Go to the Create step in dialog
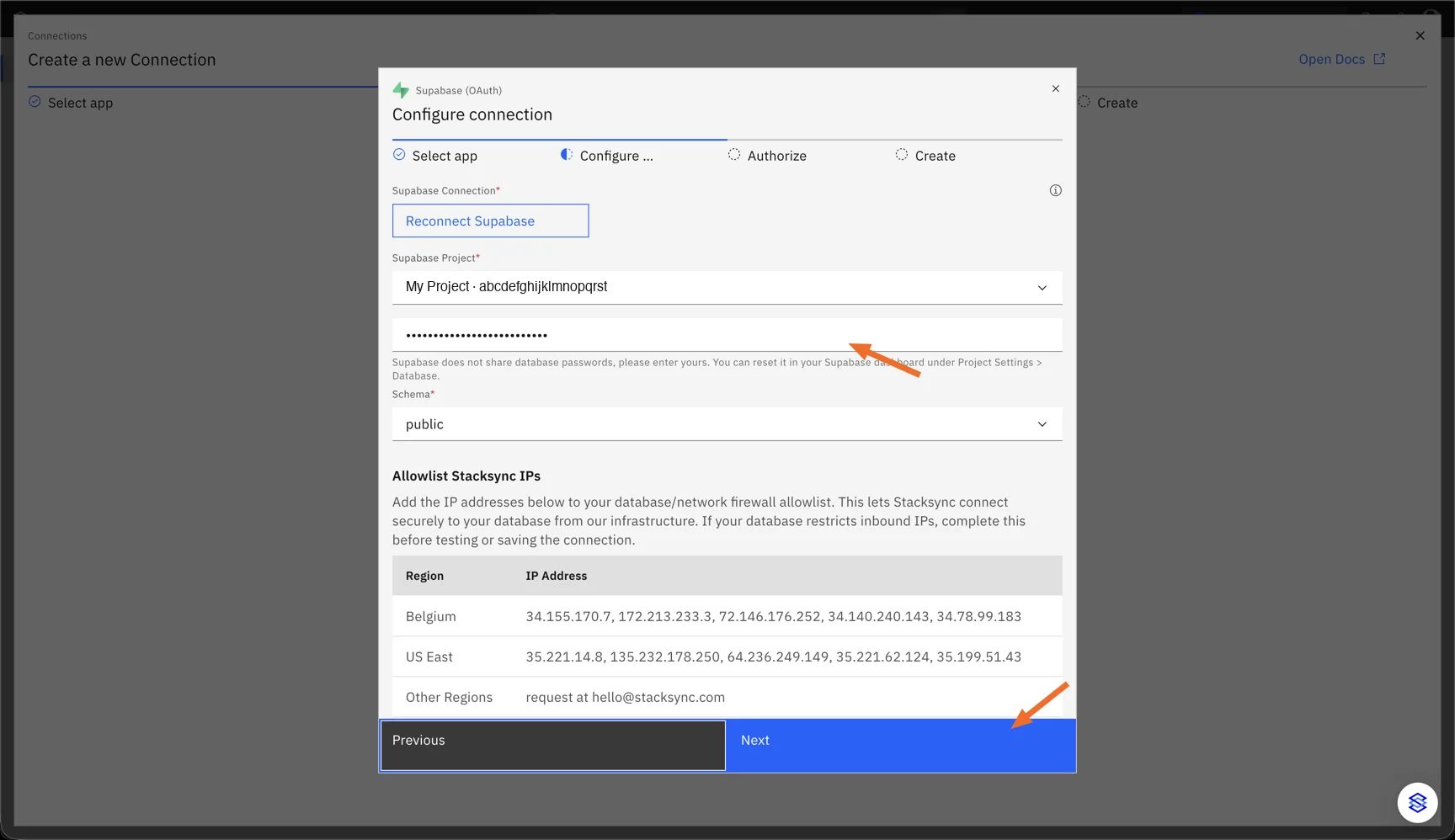Viewport: 1455px width, 840px height. tap(935, 156)
